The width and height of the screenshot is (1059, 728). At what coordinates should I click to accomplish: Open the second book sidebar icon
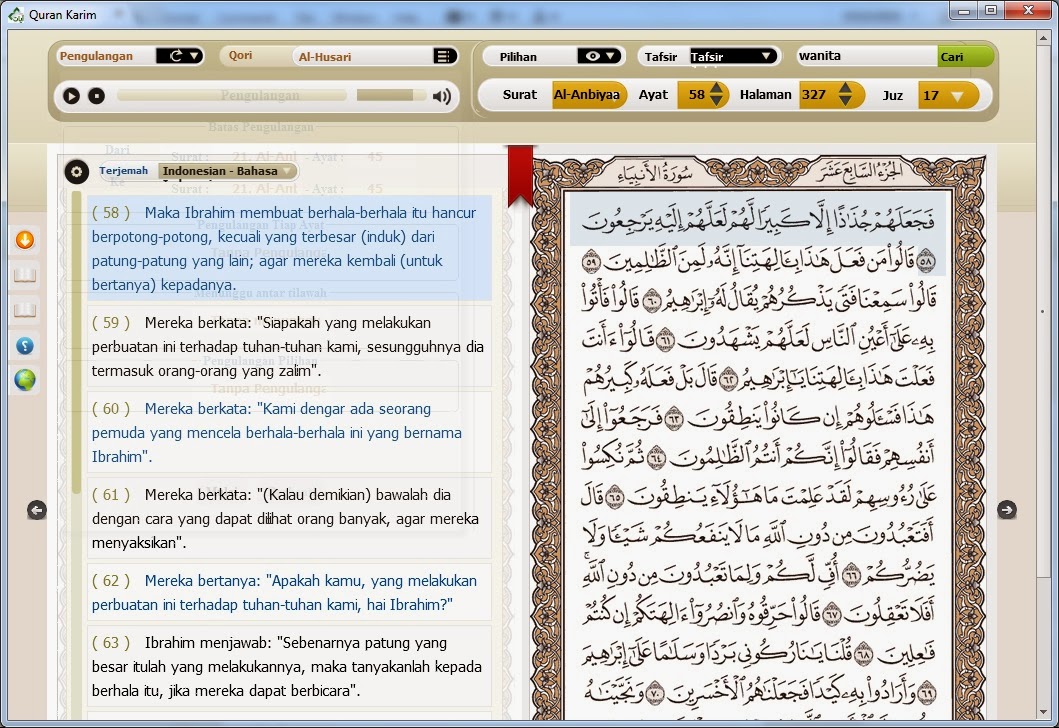[x=25, y=310]
